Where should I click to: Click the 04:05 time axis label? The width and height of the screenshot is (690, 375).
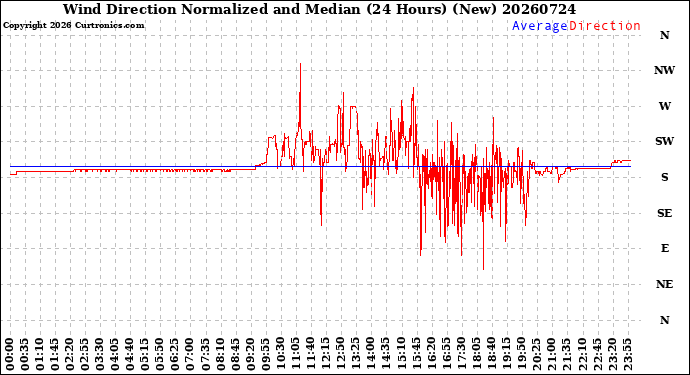click(x=115, y=354)
